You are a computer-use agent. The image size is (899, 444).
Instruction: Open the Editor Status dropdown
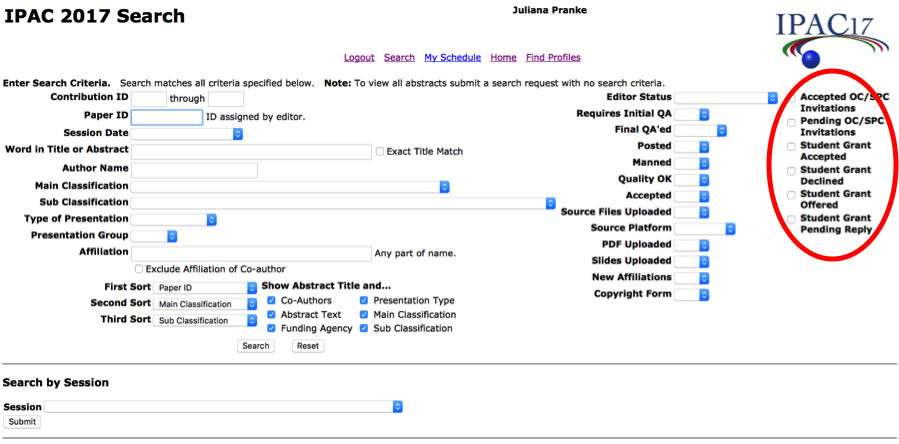[x=726, y=98]
